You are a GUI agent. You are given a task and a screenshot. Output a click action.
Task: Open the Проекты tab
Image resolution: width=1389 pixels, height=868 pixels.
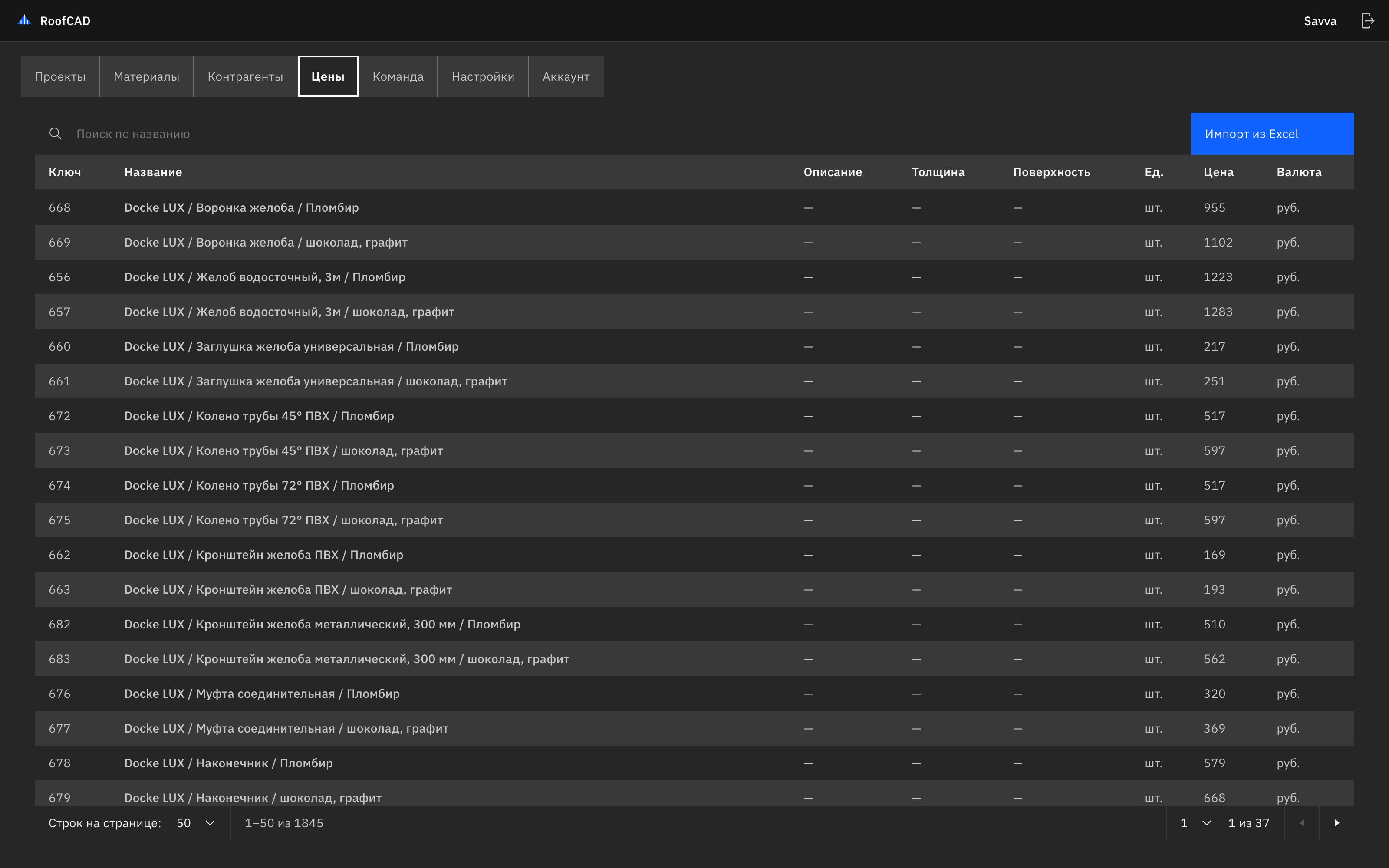point(60,76)
